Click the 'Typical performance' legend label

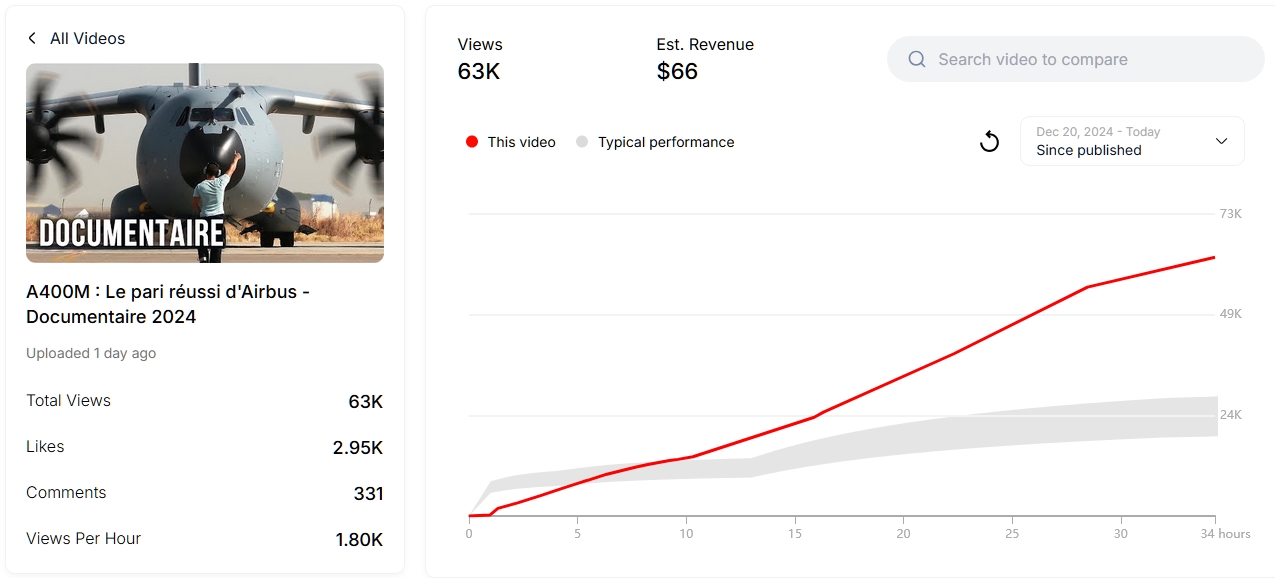[666, 142]
